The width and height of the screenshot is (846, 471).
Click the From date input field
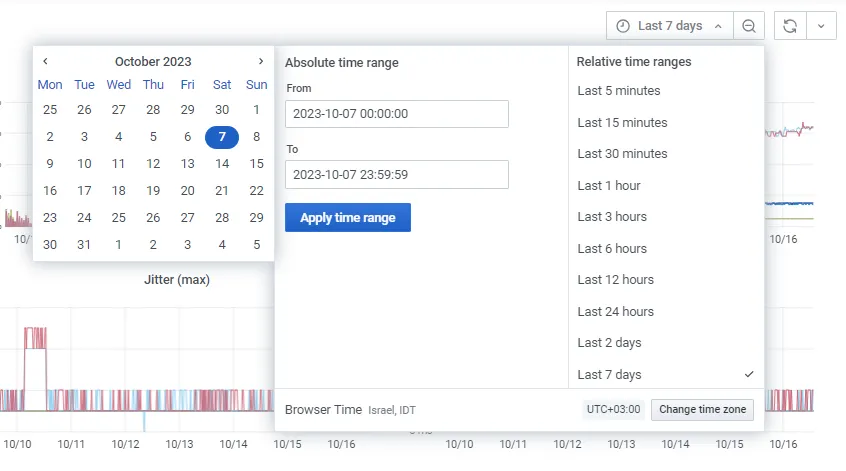click(397, 114)
